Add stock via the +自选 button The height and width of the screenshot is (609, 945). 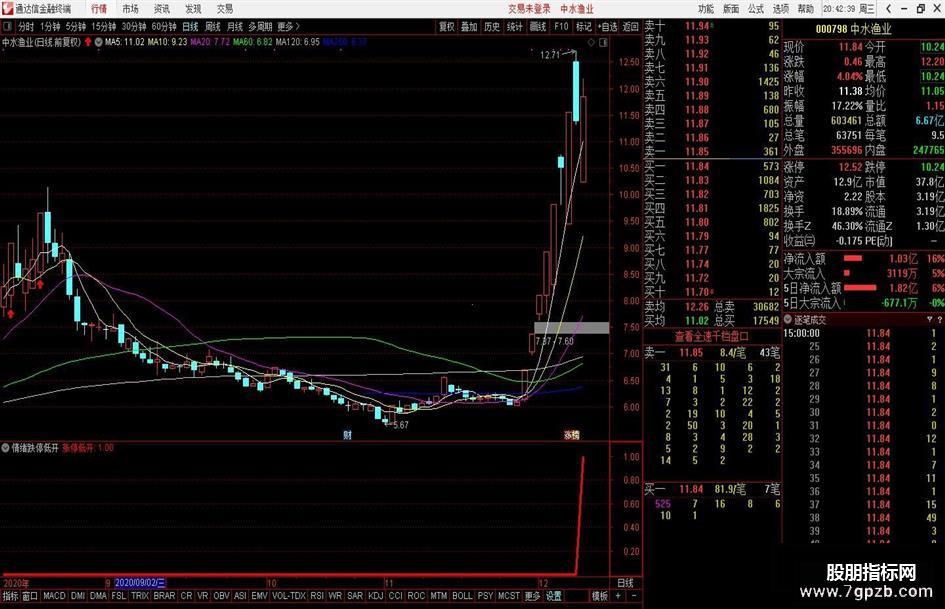[608, 27]
